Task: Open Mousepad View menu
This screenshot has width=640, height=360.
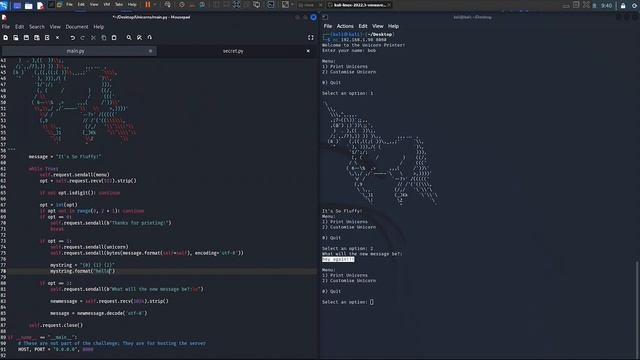Action: [x=55, y=27]
